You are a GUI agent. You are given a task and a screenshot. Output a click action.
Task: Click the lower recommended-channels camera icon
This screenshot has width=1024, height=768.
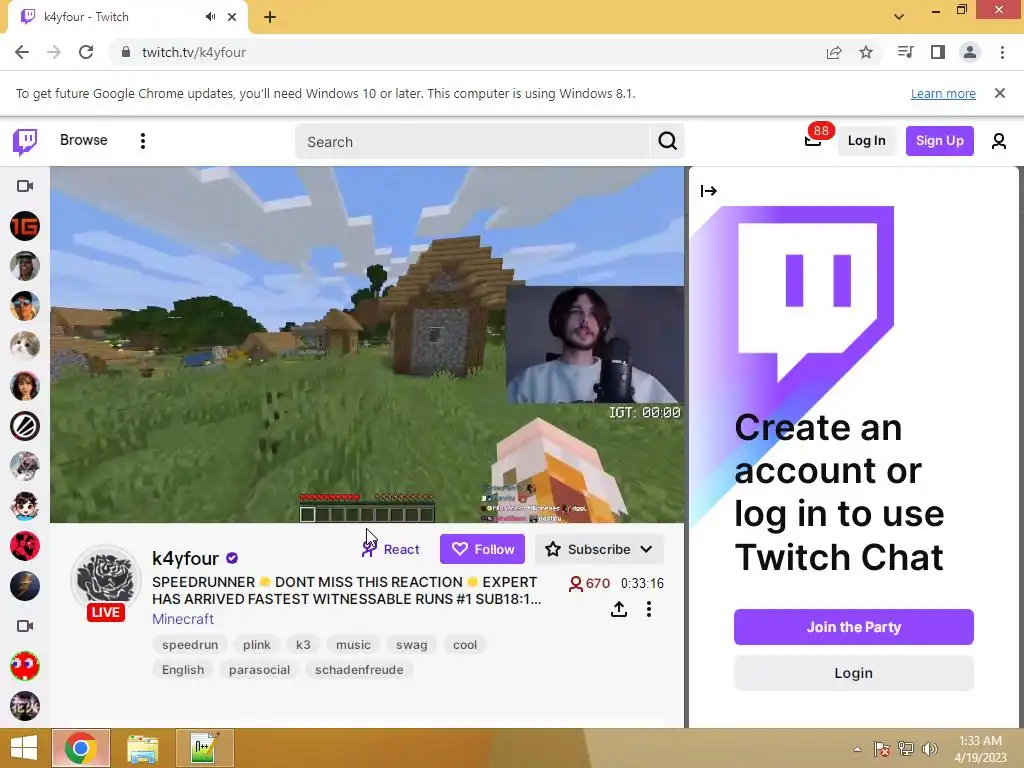click(x=25, y=626)
